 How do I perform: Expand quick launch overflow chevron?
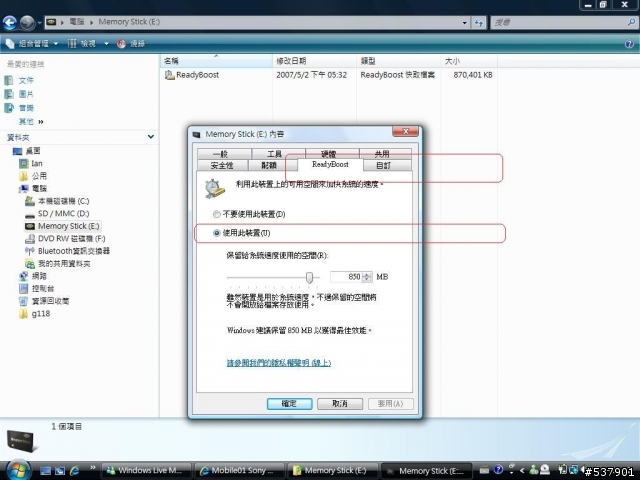pyautogui.click(x=93, y=467)
